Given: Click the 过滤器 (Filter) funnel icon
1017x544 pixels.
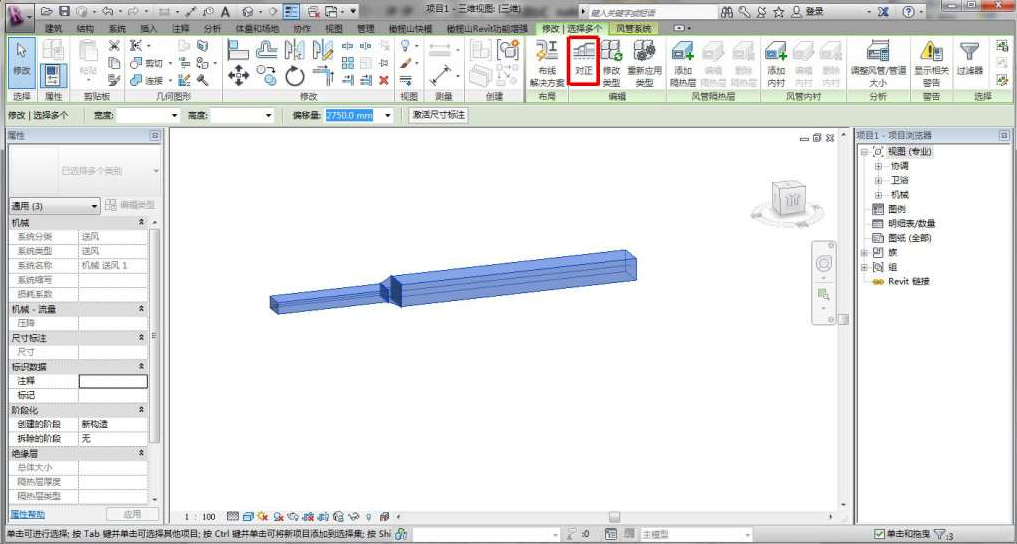Looking at the screenshot, I should click(969, 54).
